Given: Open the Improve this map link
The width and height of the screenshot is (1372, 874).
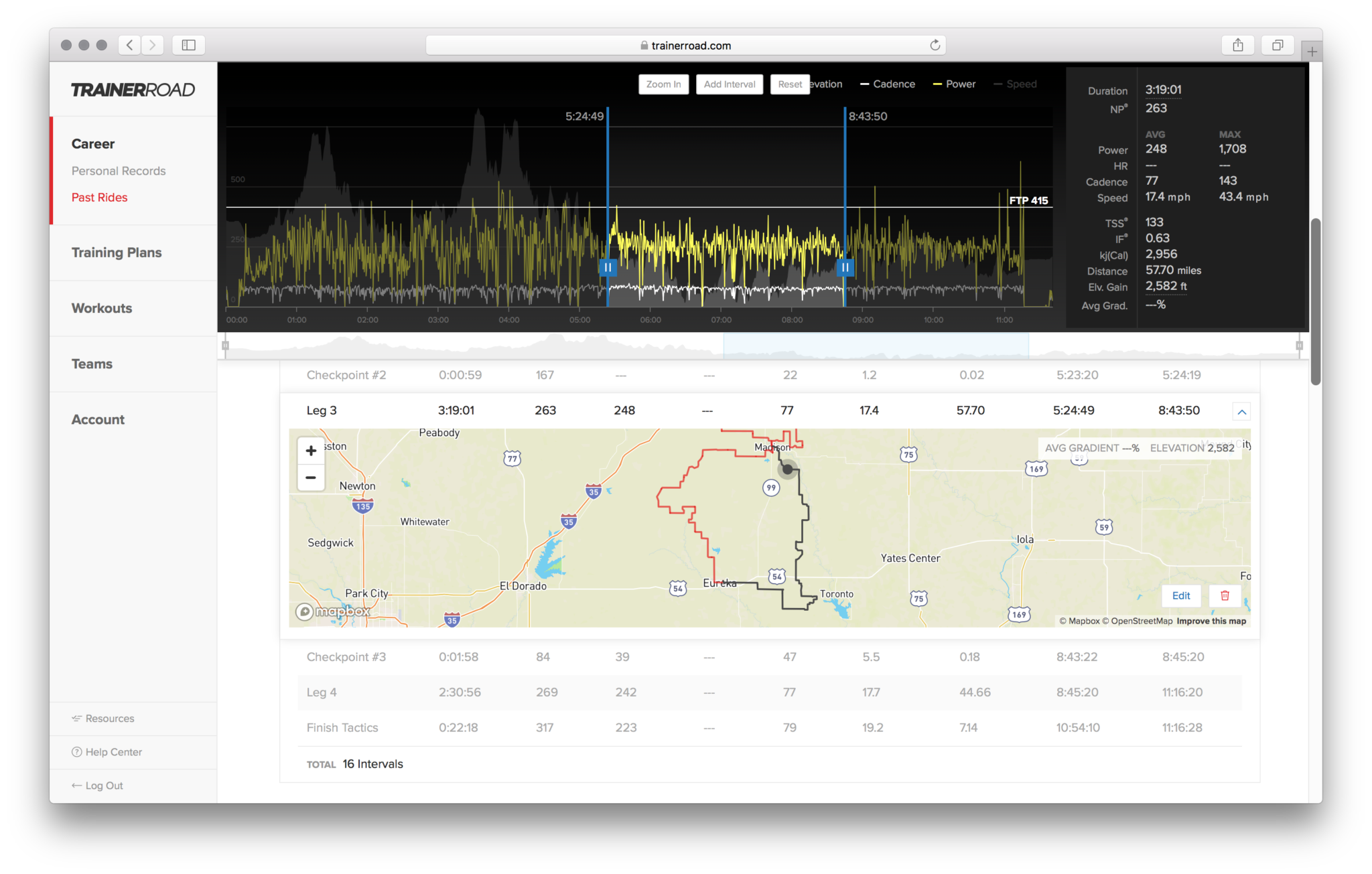Looking at the screenshot, I should pyautogui.click(x=1211, y=621).
